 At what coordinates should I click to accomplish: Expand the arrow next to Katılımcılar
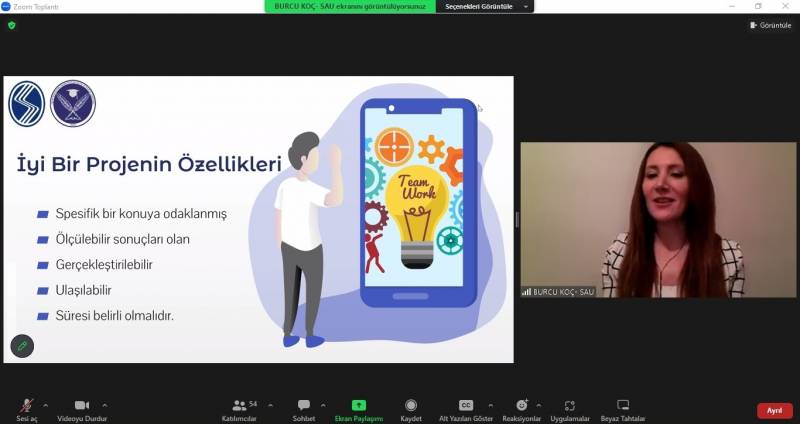(x=265, y=405)
